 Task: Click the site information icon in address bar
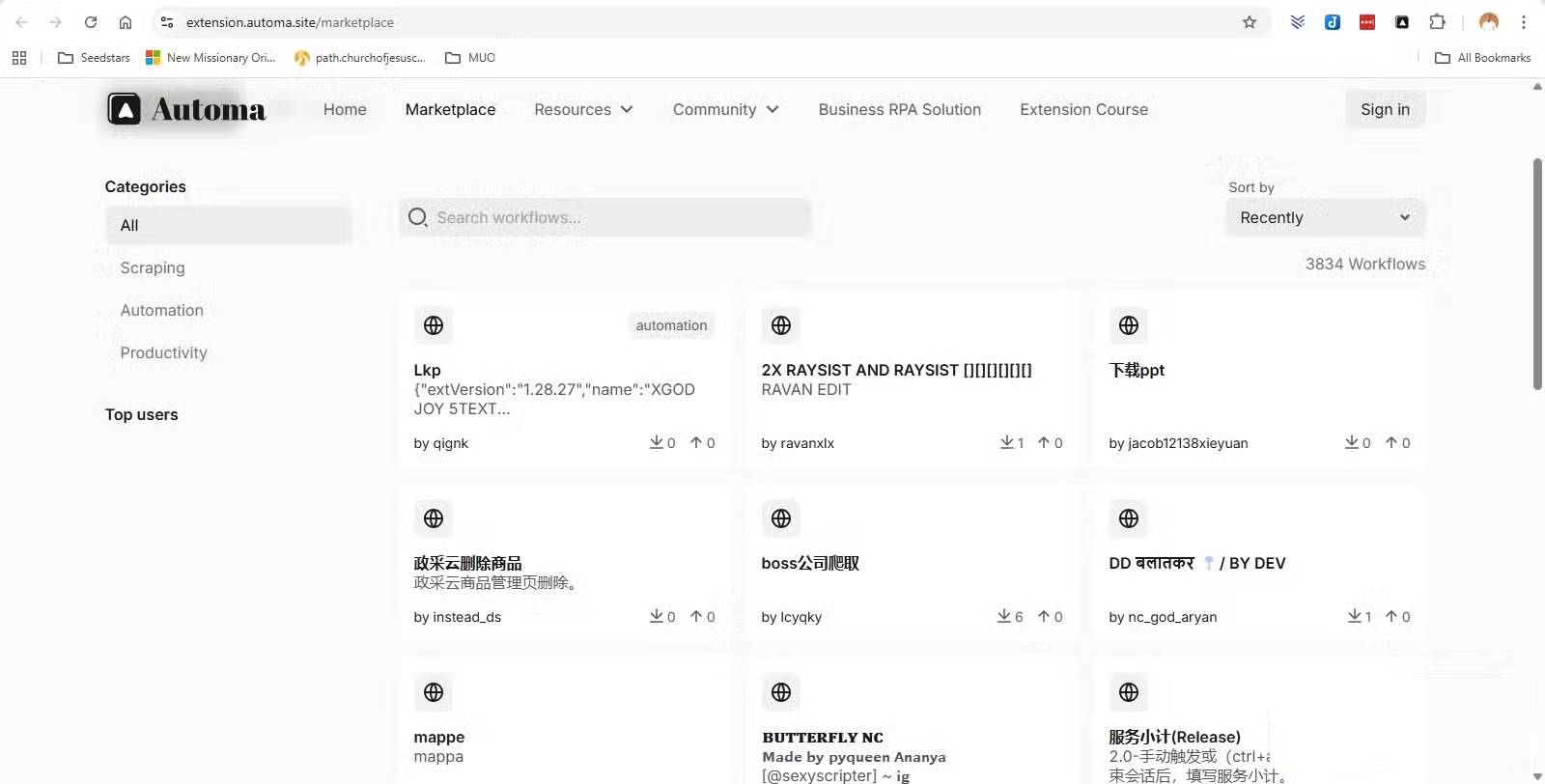coord(167,22)
